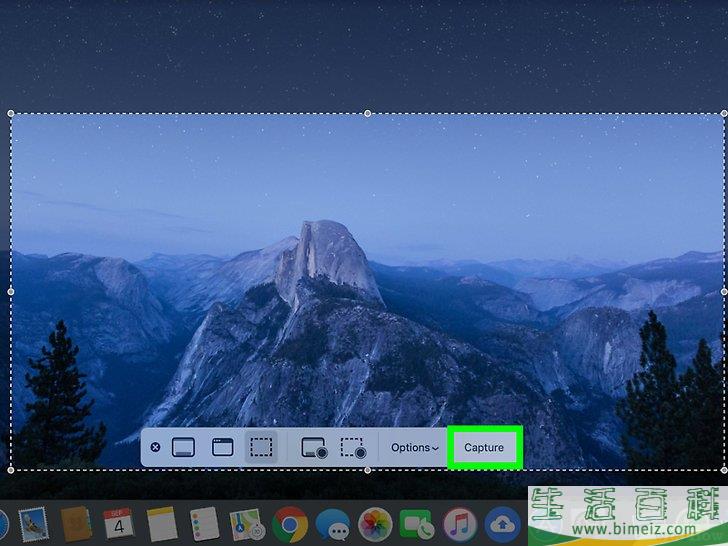
Task: Close the screenshot toolbar
Action: click(155, 447)
